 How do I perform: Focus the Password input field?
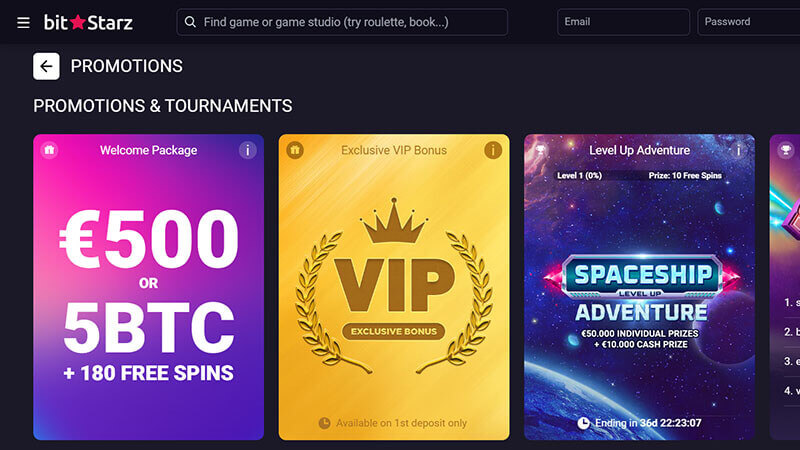coord(748,22)
